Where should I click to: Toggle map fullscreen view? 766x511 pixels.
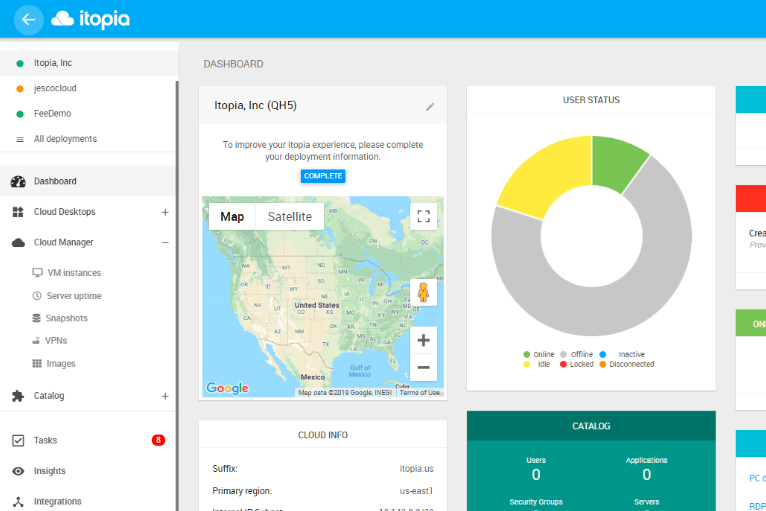click(x=424, y=216)
